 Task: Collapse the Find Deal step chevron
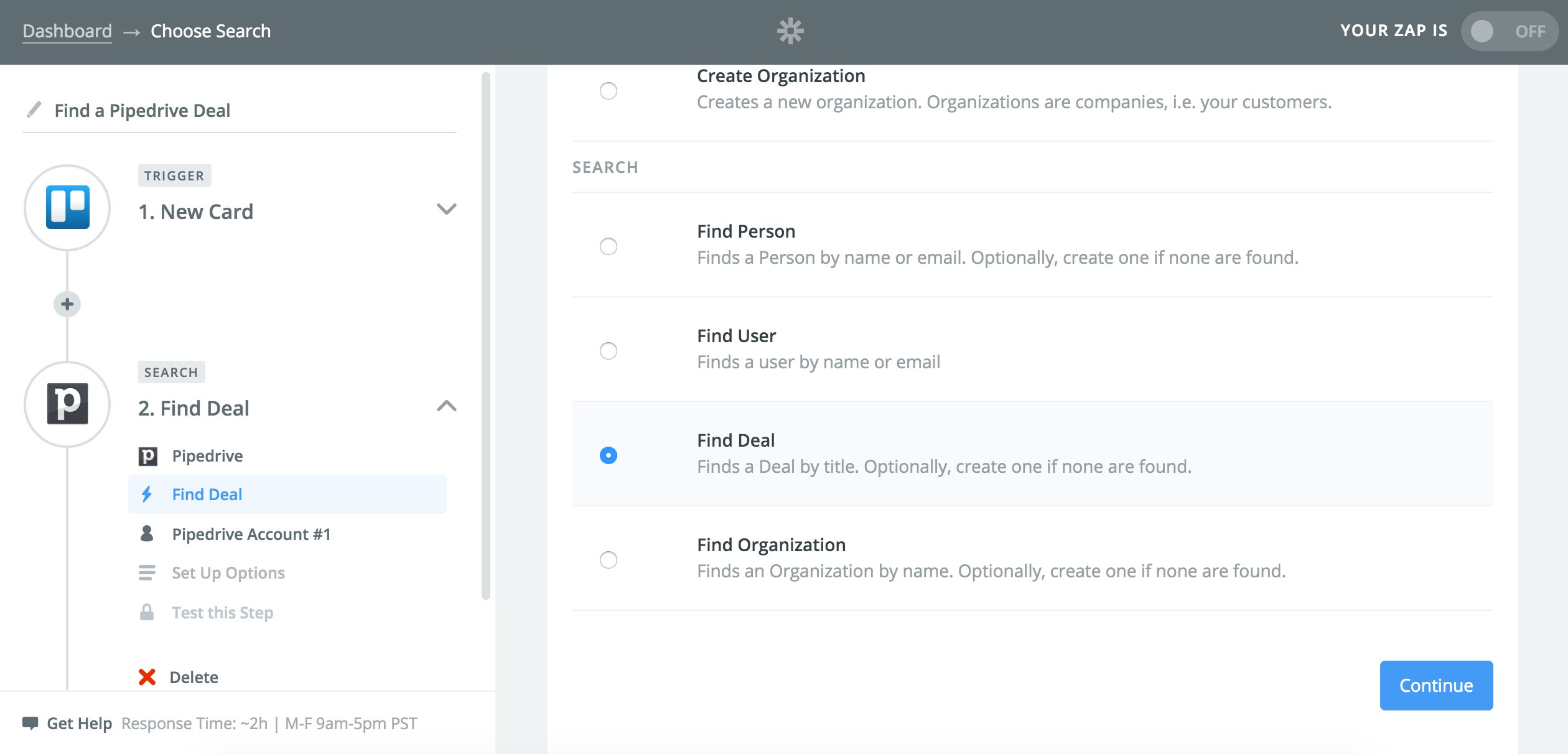447,406
